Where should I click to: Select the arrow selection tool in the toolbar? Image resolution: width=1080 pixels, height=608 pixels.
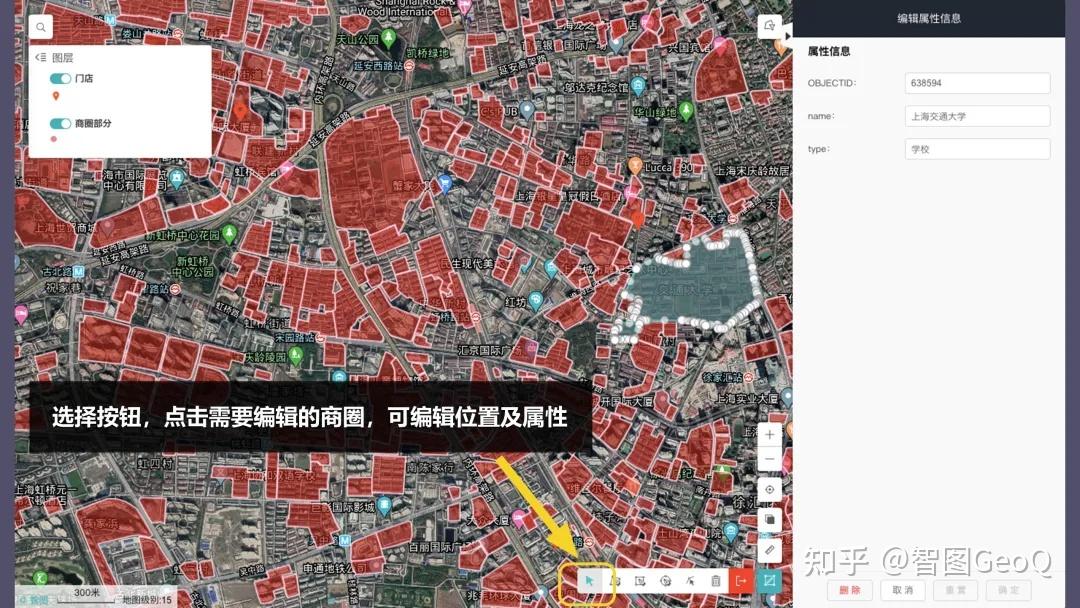pos(590,581)
